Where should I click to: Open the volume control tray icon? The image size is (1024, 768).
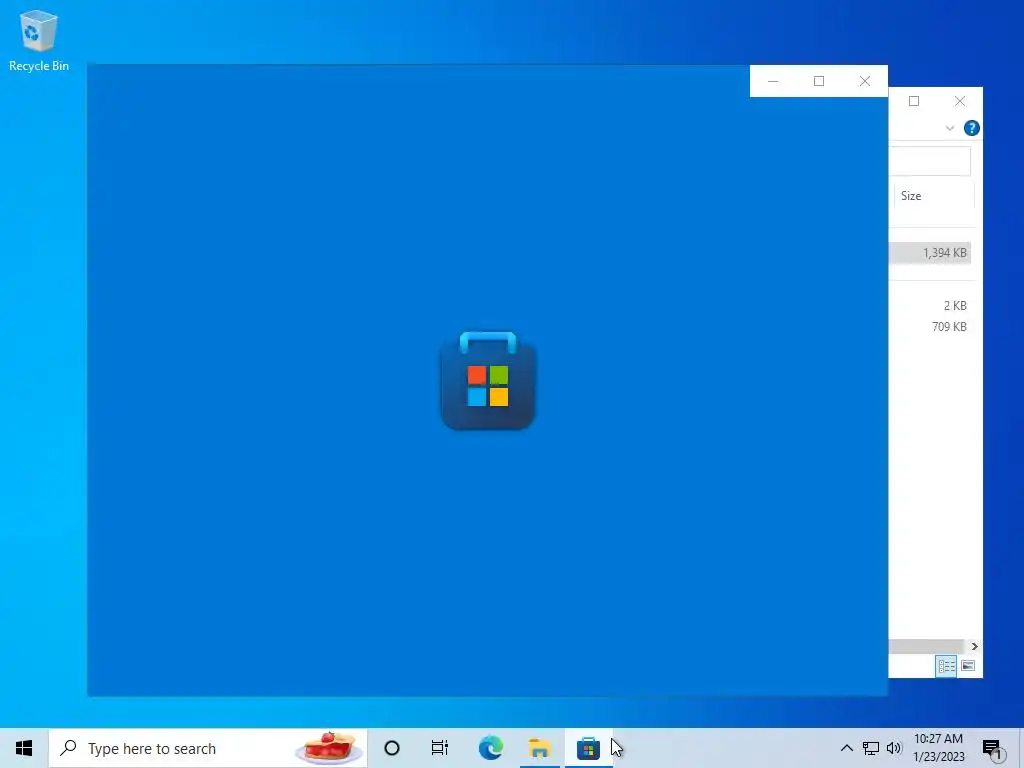pyautogui.click(x=894, y=748)
